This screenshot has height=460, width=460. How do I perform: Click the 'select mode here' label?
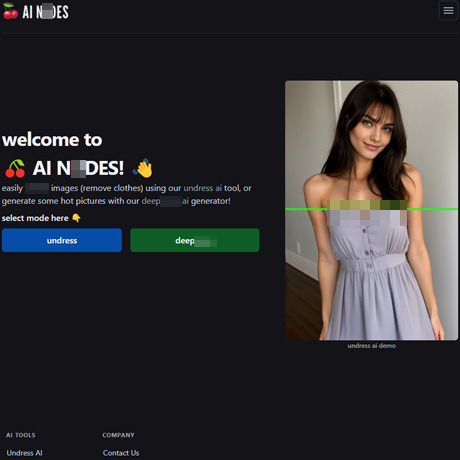tap(35, 218)
